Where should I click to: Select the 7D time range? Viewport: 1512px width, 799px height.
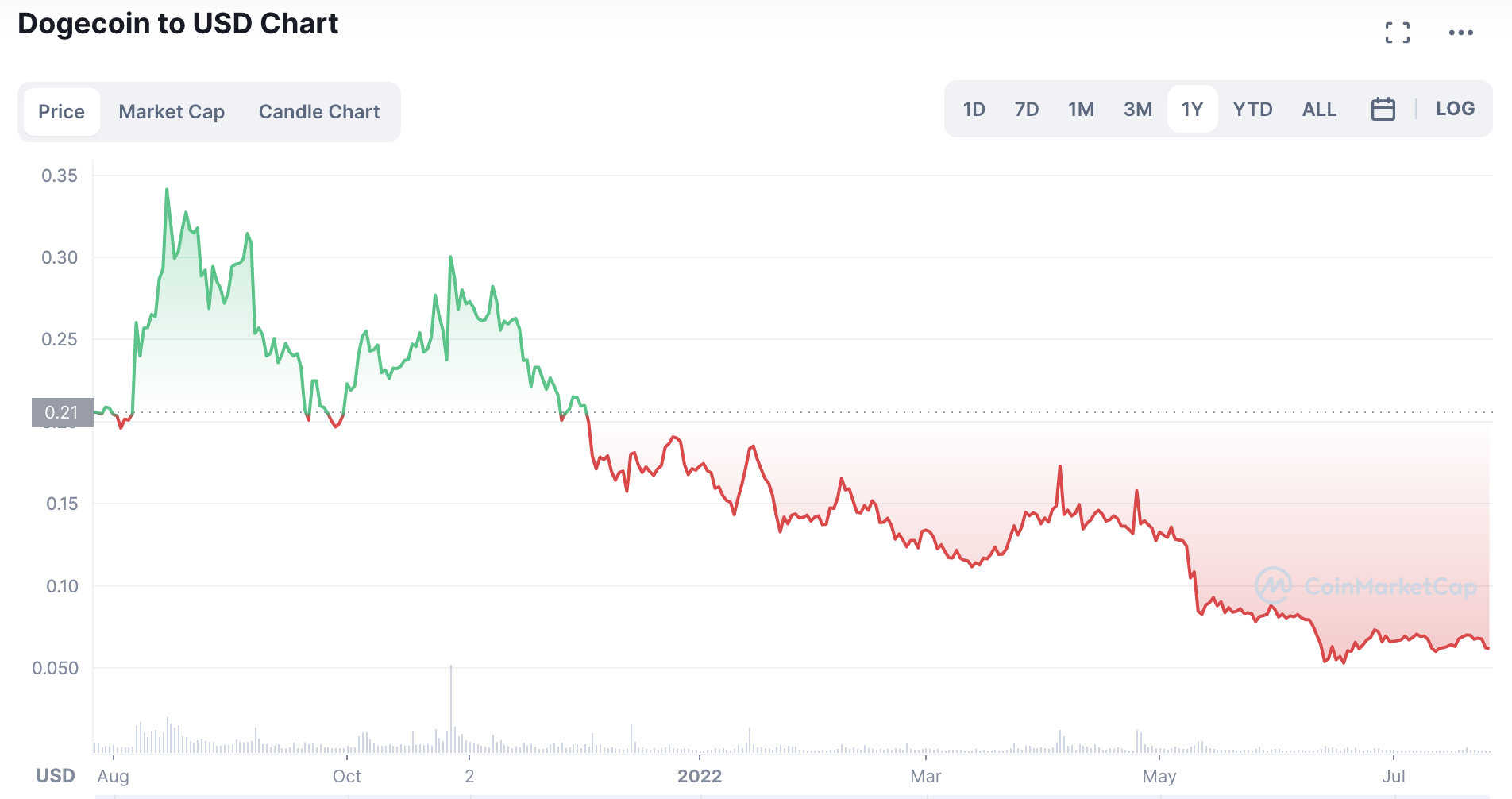[1027, 109]
